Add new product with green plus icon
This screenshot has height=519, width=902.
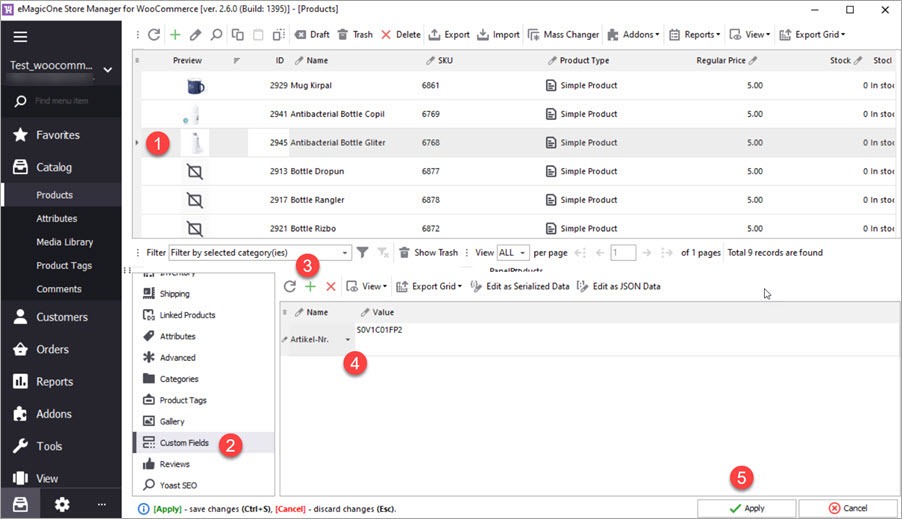click(175, 34)
